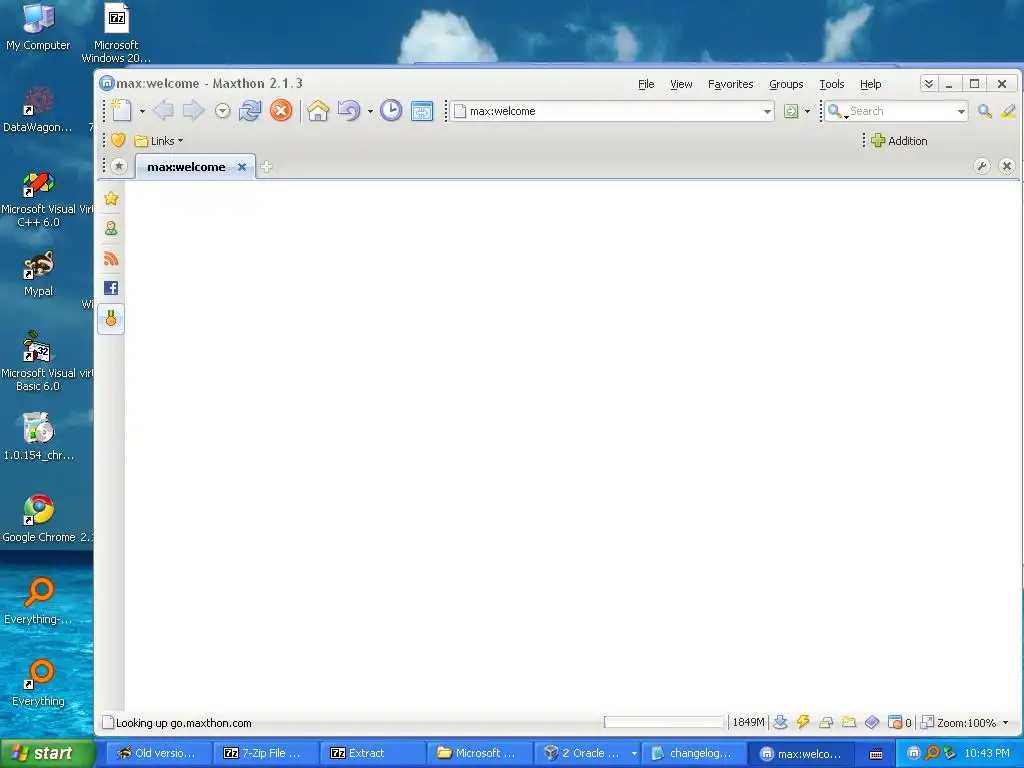Click the star button left of tabs
The image size is (1024, 768).
point(118,167)
